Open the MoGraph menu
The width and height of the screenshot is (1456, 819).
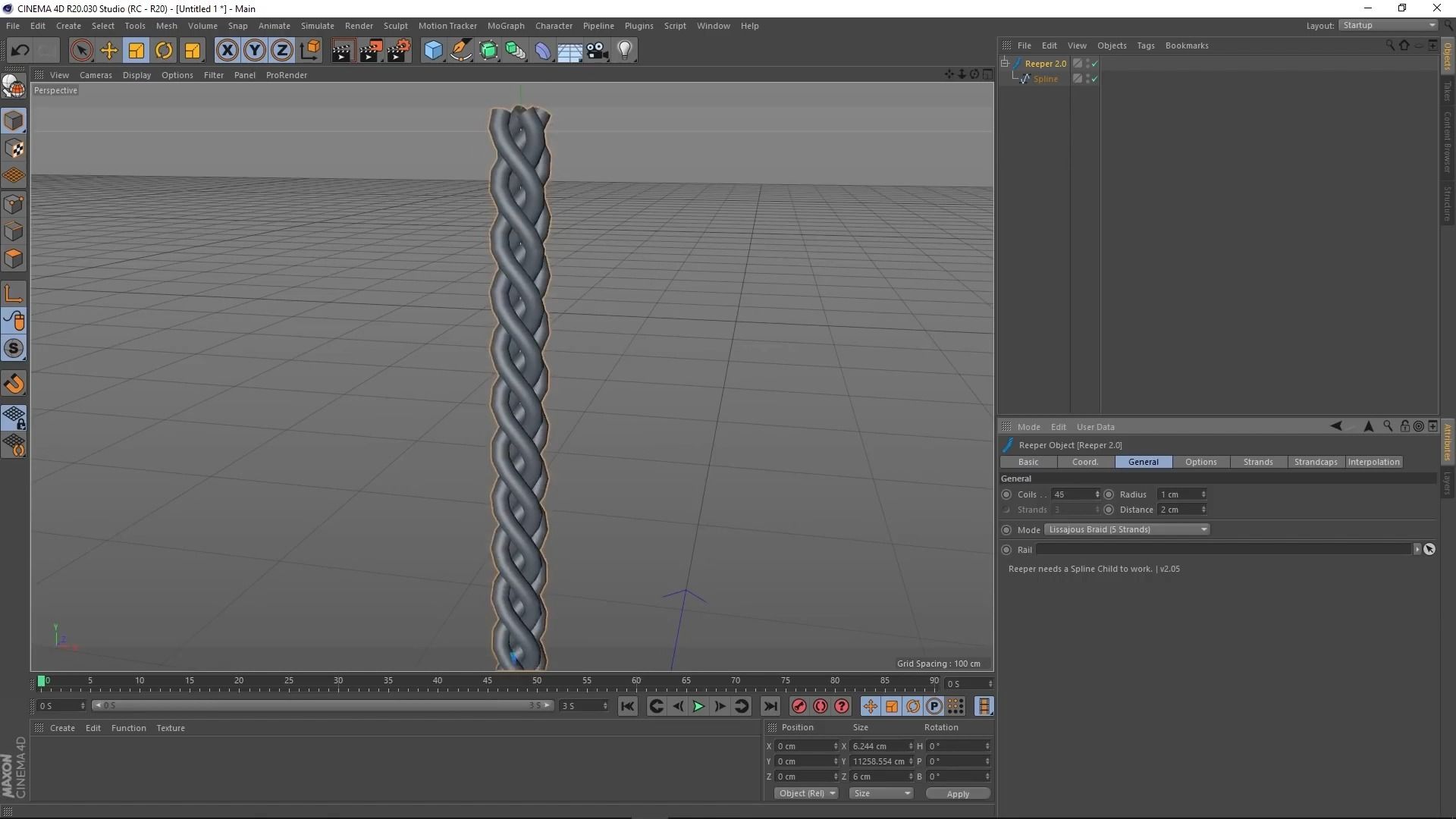(506, 25)
